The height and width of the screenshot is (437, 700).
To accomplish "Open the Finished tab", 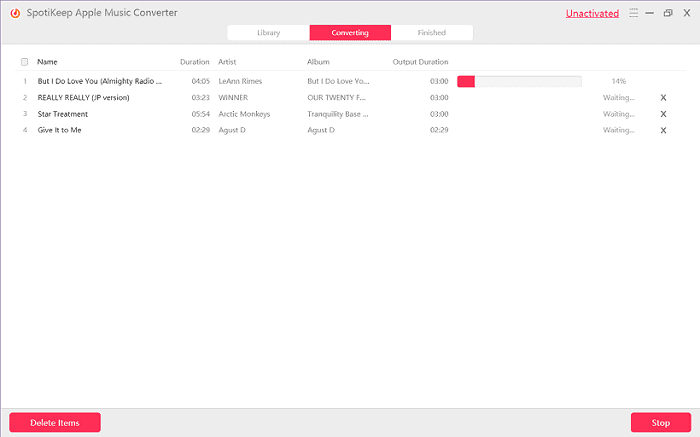I will pyautogui.click(x=432, y=33).
